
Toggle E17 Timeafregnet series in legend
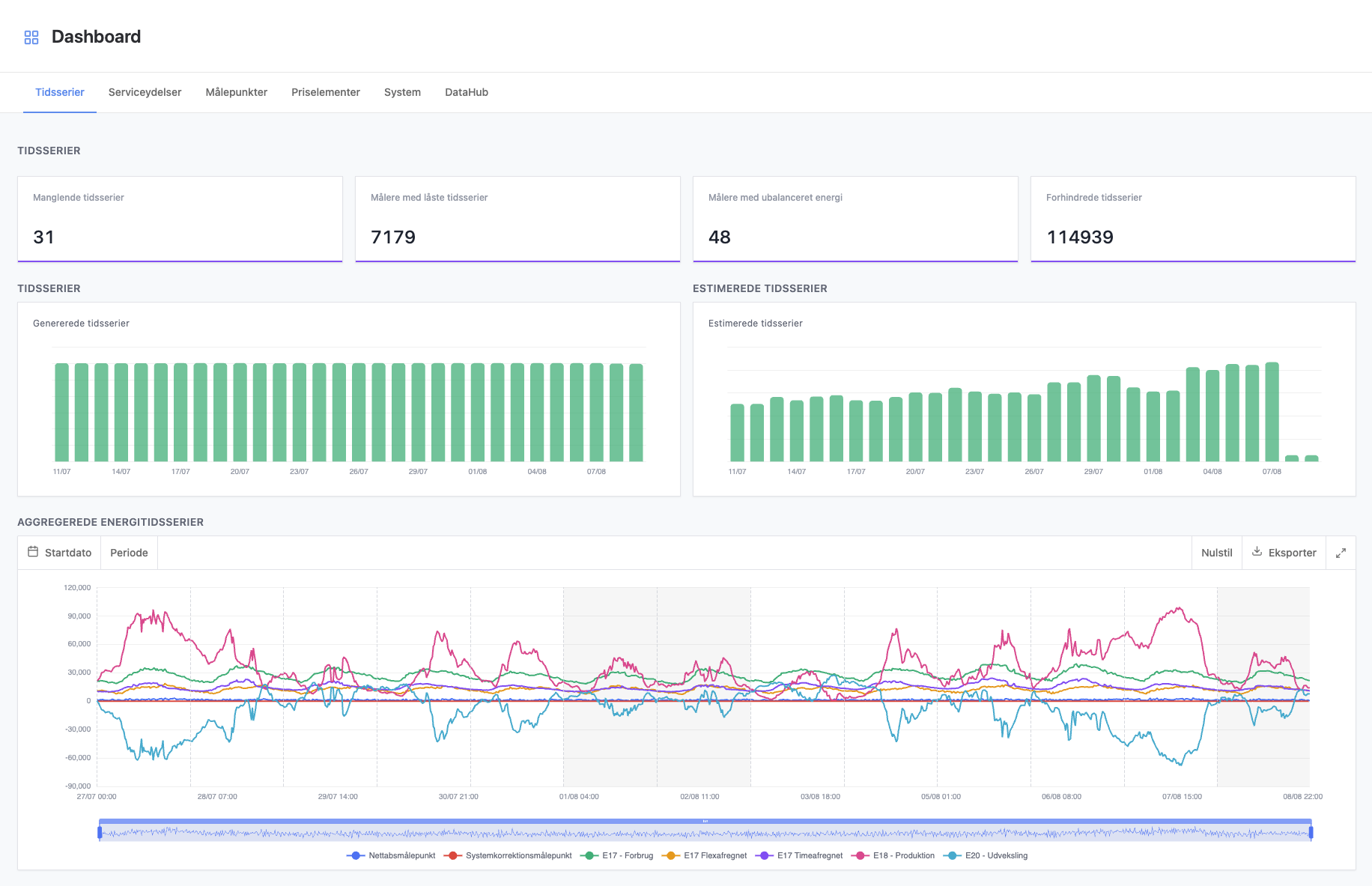pos(799,855)
